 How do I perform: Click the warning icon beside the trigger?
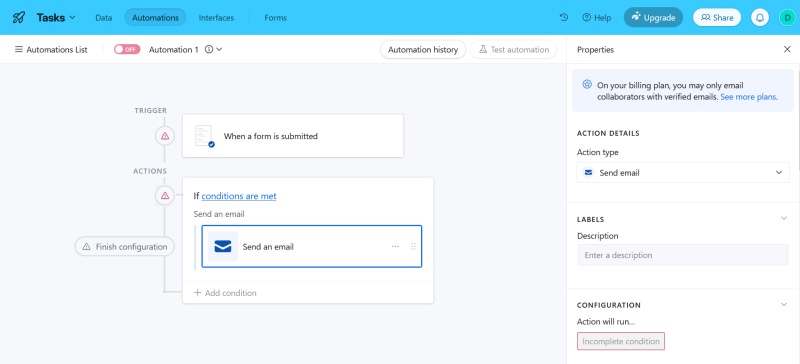(x=165, y=136)
